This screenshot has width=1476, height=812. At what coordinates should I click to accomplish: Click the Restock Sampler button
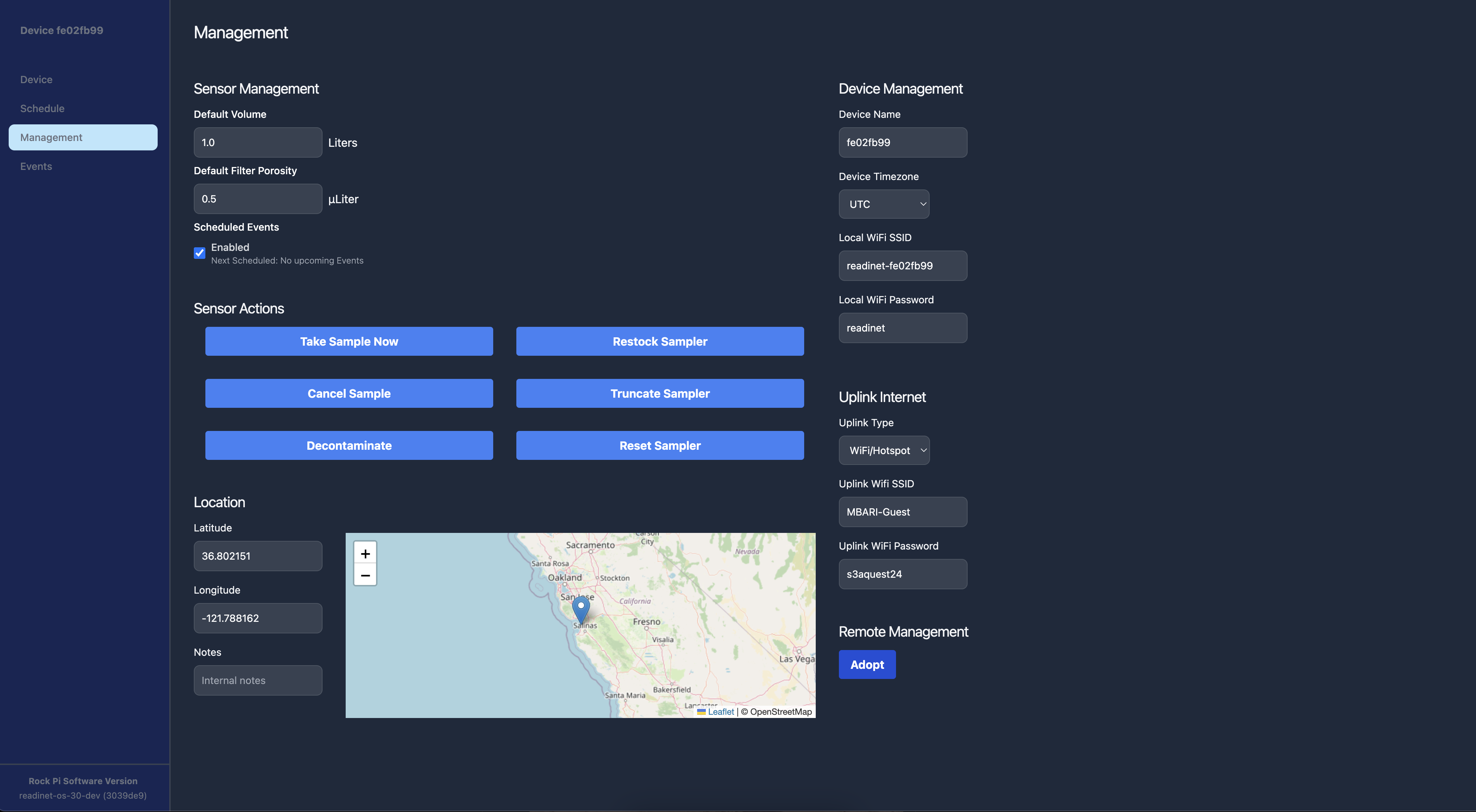click(x=660, y=341)
